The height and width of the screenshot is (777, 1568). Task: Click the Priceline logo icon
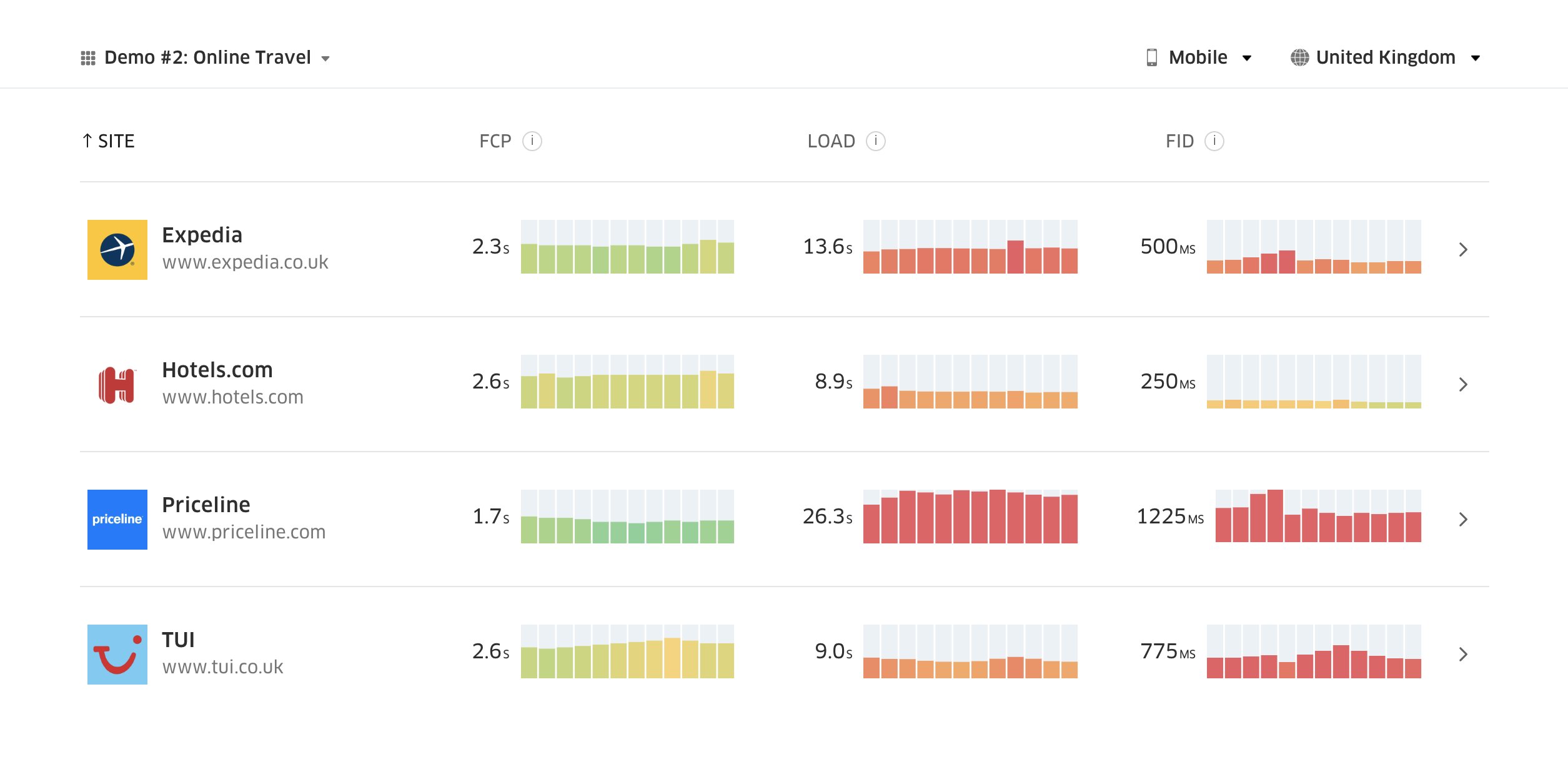coord(116,519)
